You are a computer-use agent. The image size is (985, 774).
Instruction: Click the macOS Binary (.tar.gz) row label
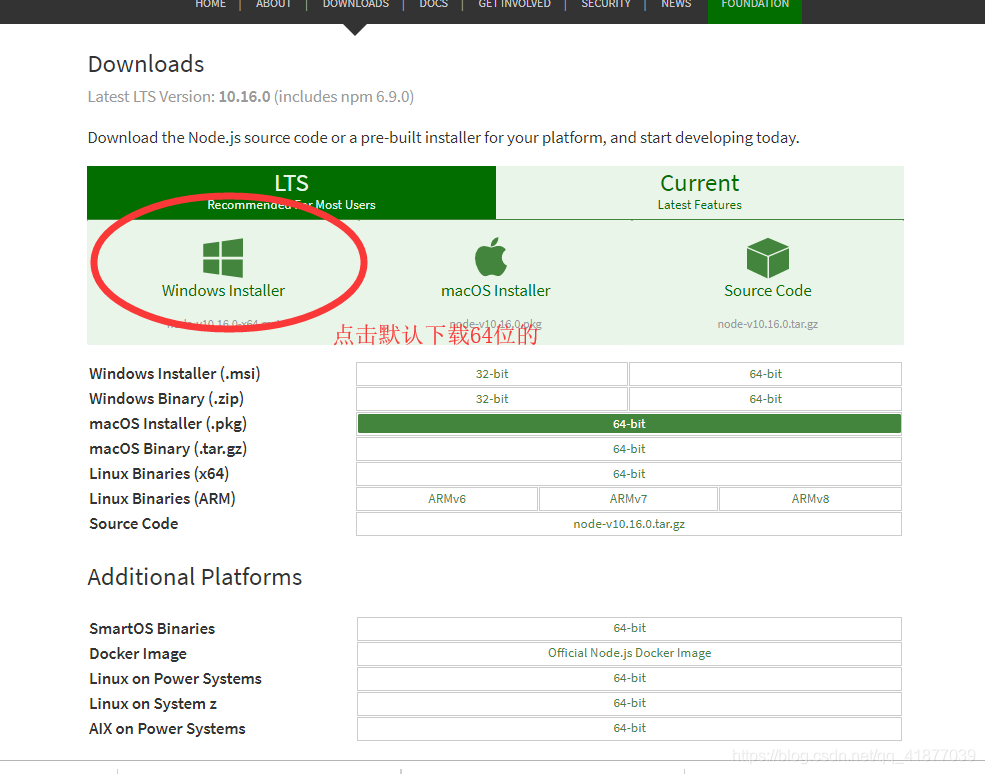click(x=168, y=449)
